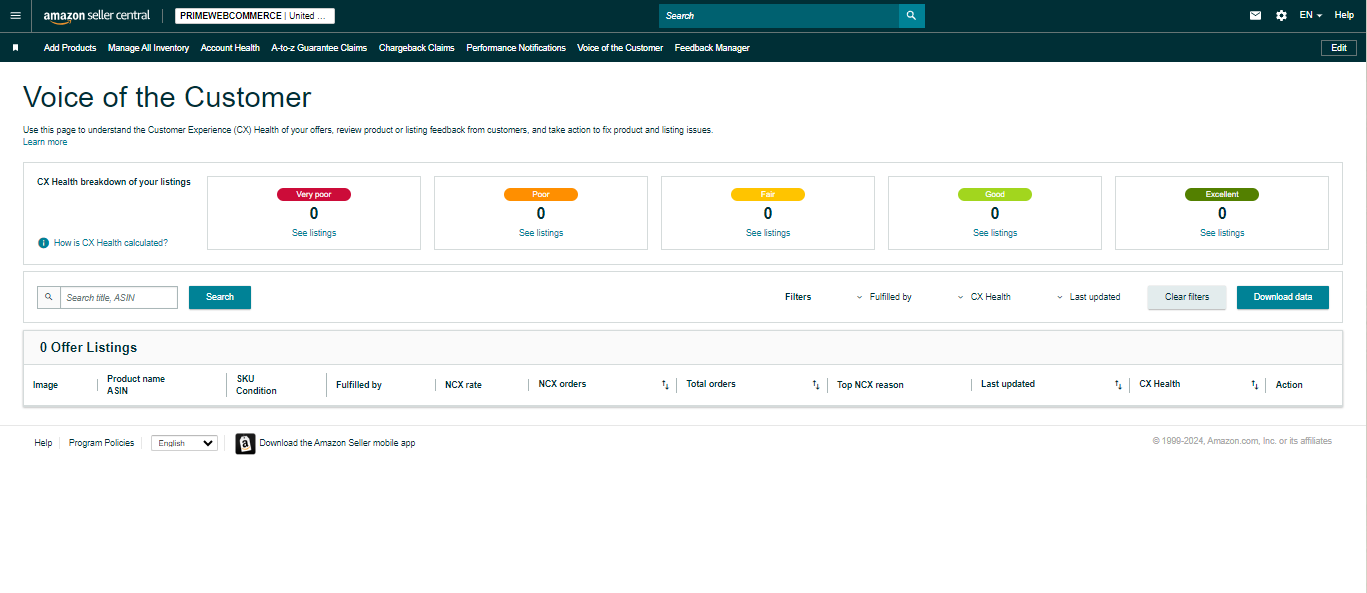See listings under Good
The width and height of the screenshot is (1367, 593).
coord(995,233)
